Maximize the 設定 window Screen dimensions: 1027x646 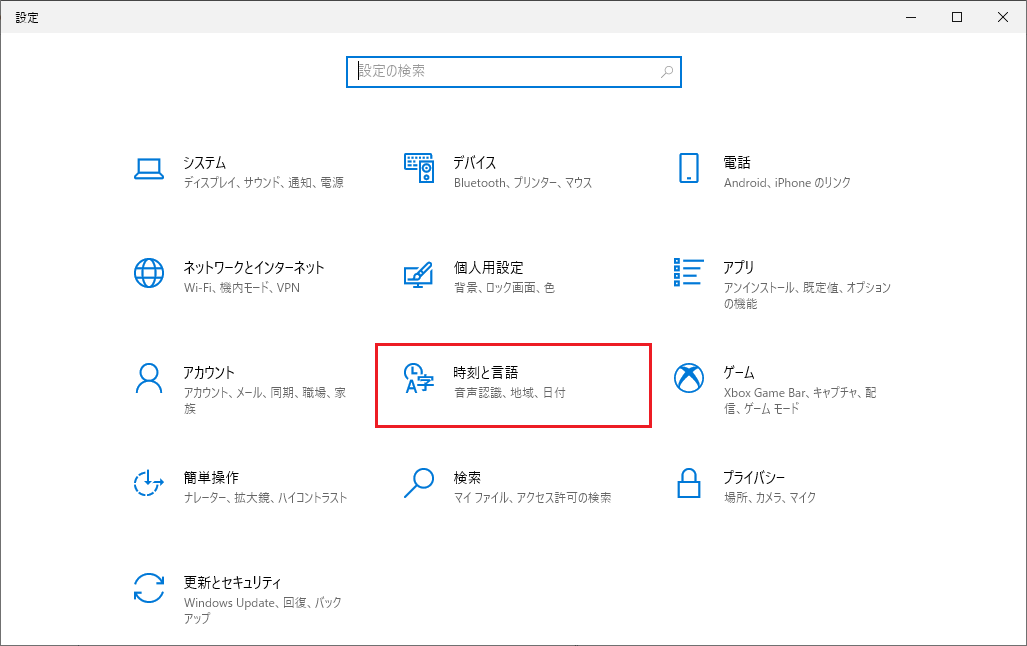(x=957, y=17)
